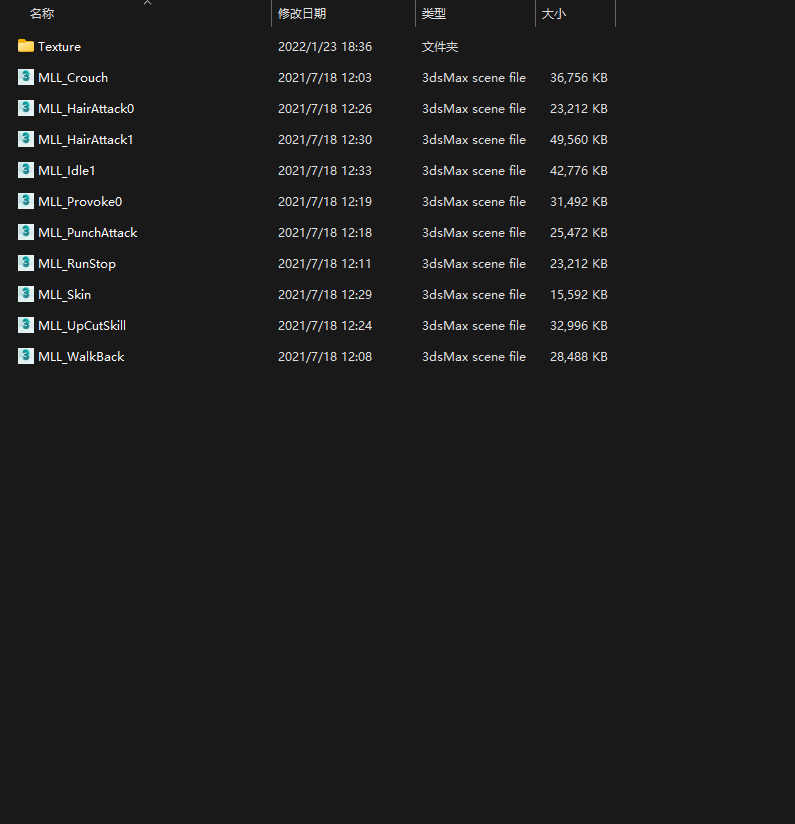The height and width of the screenshot is (824, 795).
Task: Sort files by 名称 column header
Action: (42, 14)
